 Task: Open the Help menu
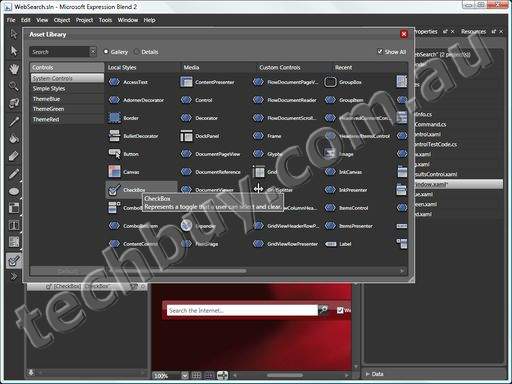[x=149, y=20]
